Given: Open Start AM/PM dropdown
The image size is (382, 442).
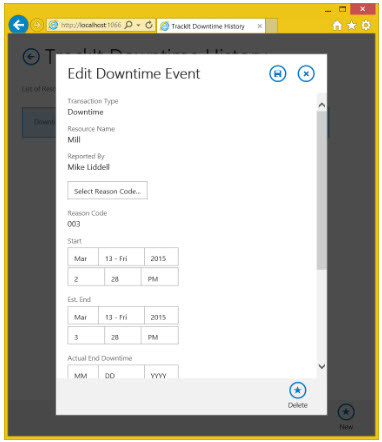Looking at the screenshot, I should 159,277.
